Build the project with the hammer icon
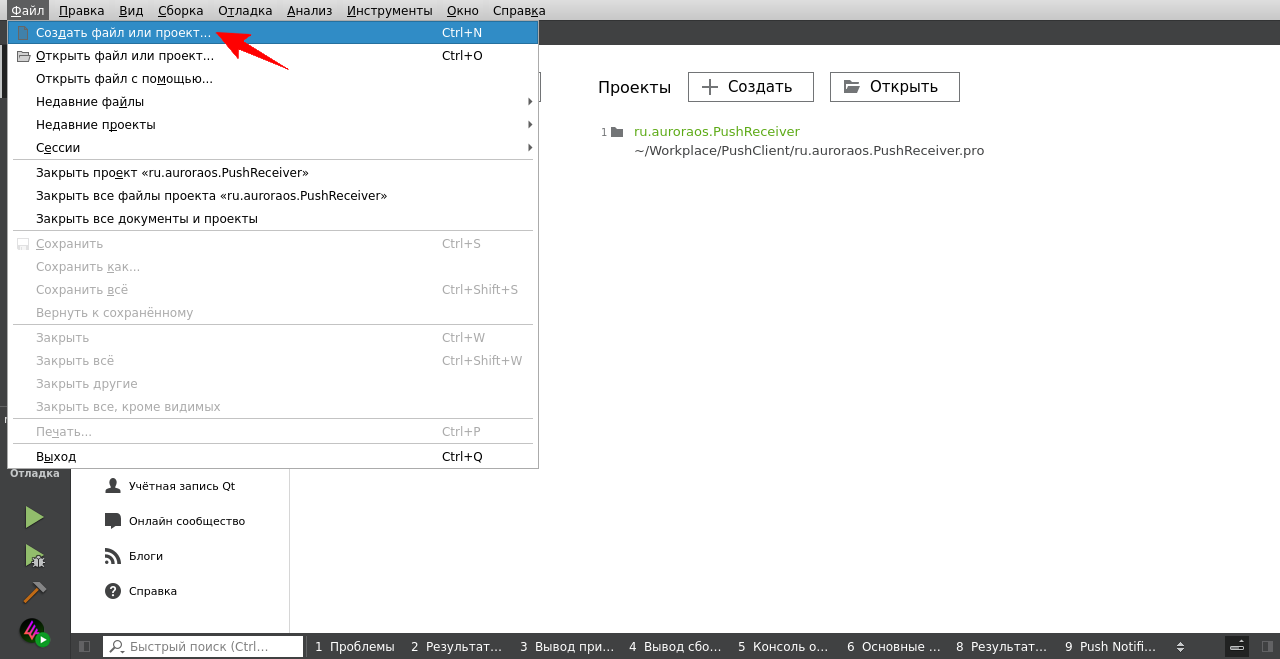This screenshot has height=659, width=1280. pos(34,592)
